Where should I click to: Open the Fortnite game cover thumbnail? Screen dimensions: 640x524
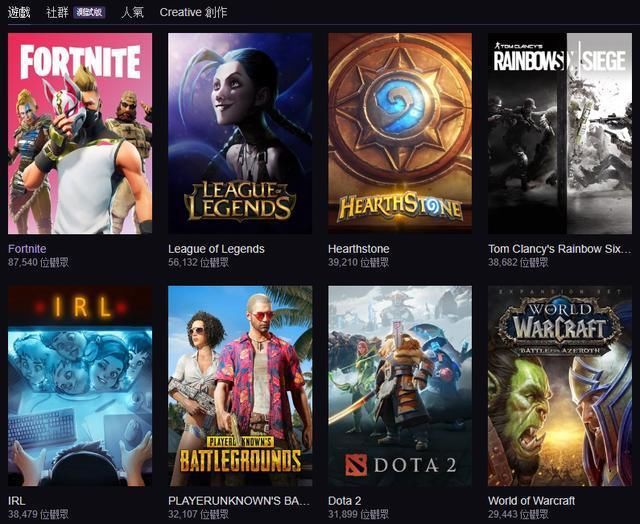[80, 133]
